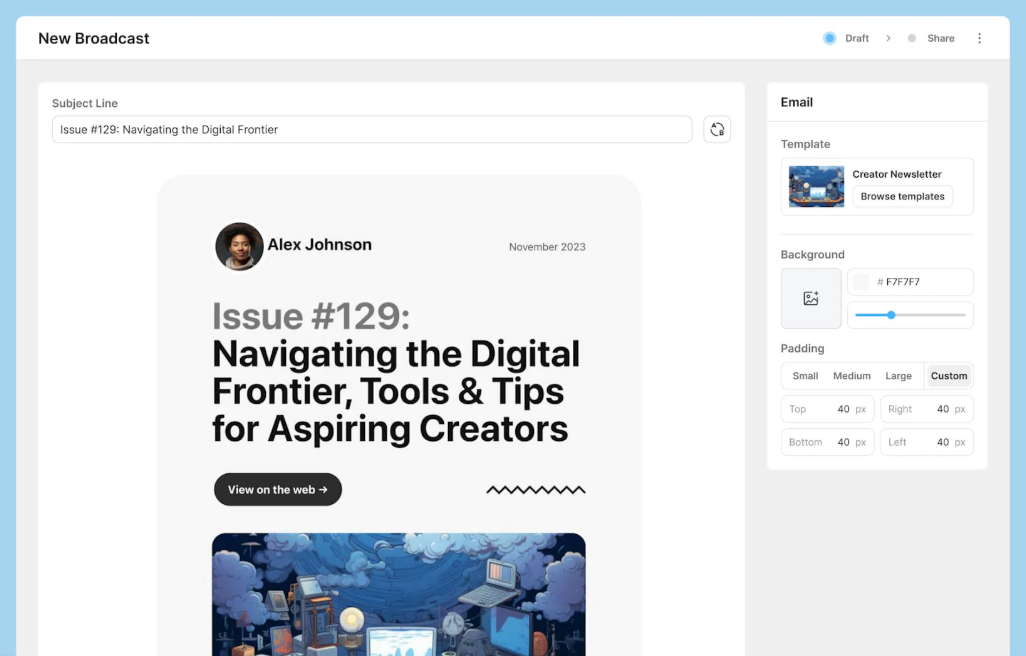1026x656 pixels.
Task: Click the background image upload icon
Action: click(811, 298)
